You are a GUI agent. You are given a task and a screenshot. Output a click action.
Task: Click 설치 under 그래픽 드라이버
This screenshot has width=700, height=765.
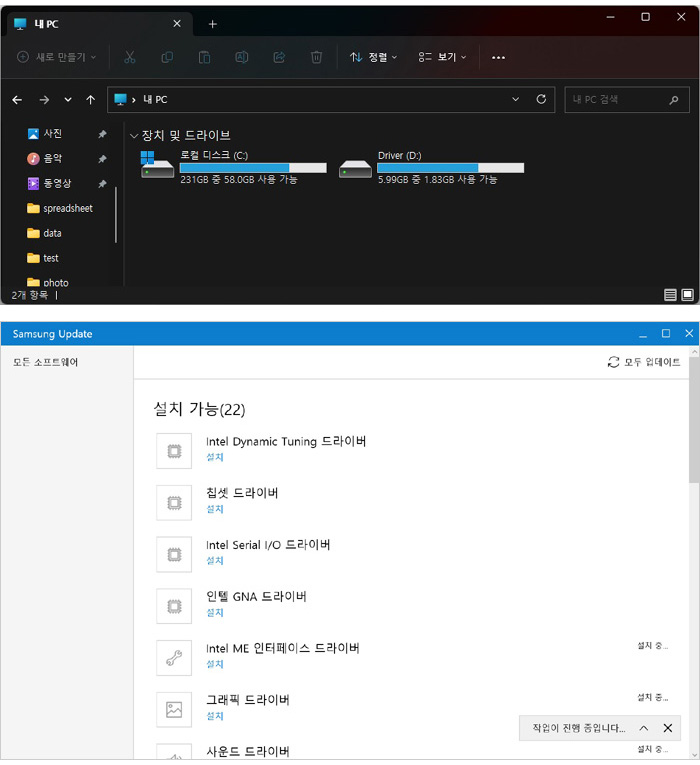[x=215, y=716]
